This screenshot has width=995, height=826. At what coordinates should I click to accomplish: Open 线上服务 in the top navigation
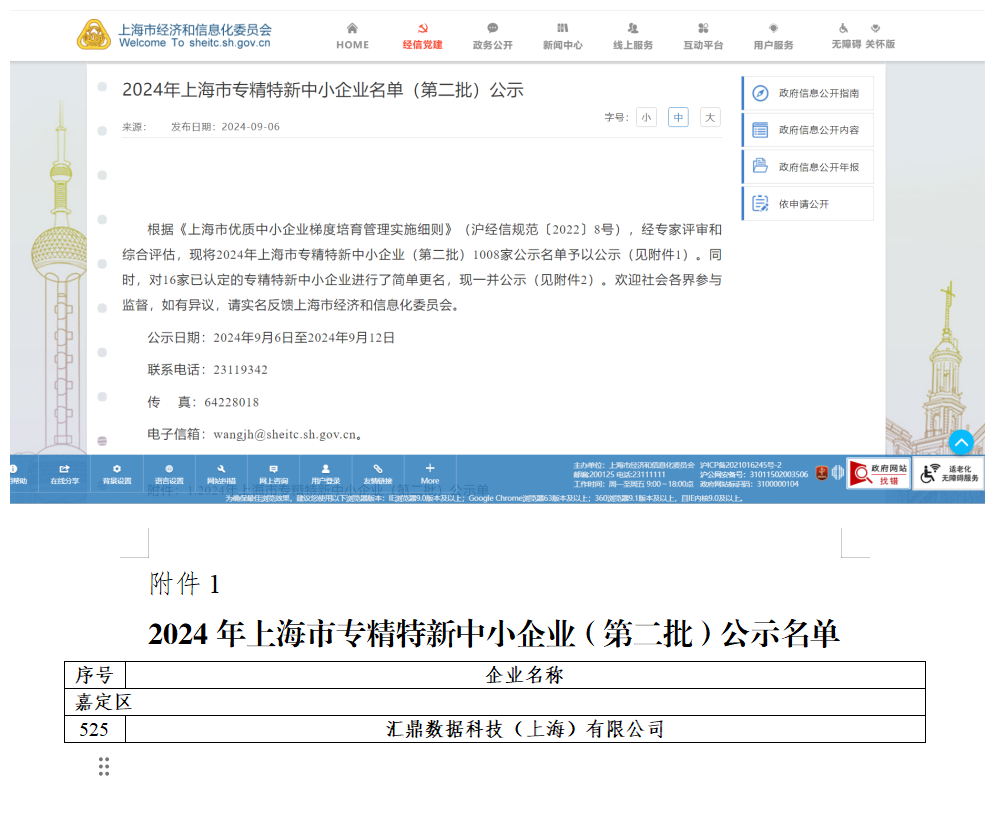[x=633, y=36]
